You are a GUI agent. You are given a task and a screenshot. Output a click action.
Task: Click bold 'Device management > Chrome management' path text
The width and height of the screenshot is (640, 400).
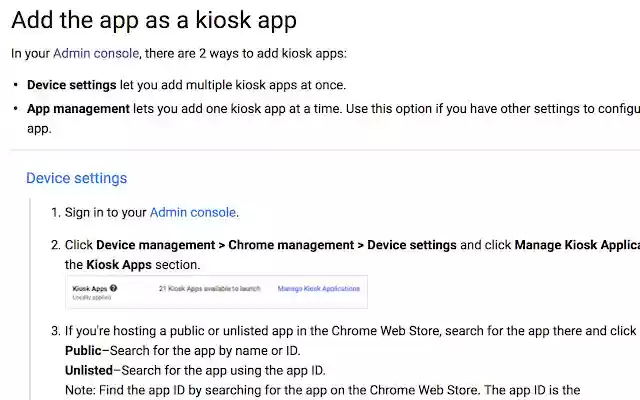click(228, 245)
